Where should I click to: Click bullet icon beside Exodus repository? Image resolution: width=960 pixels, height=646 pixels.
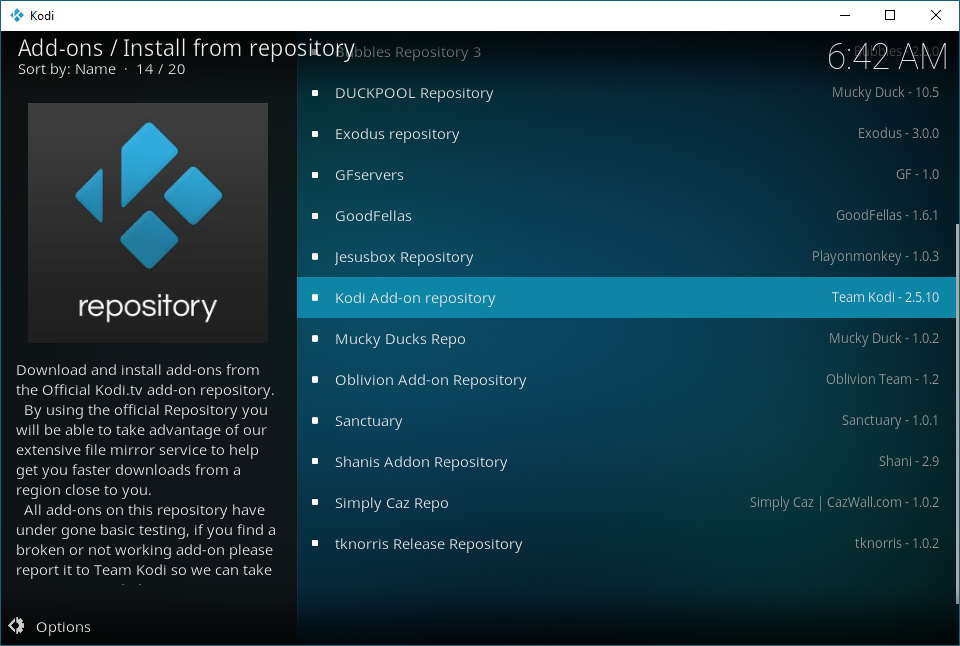(315, 134)
